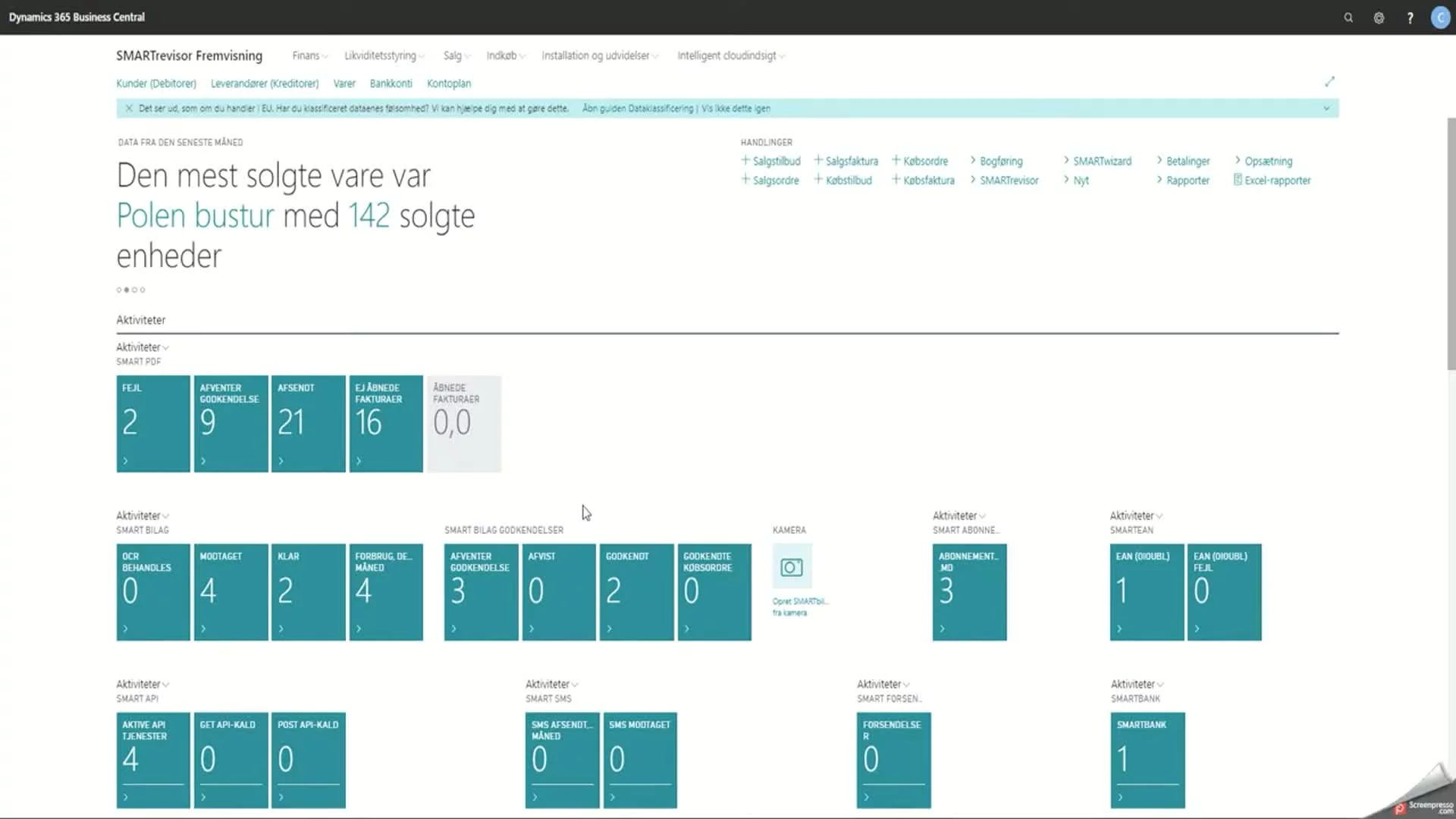Open the settings gear icon
The width and height of the screenshot is (1456, 819).
click(x=1379, y=17)
